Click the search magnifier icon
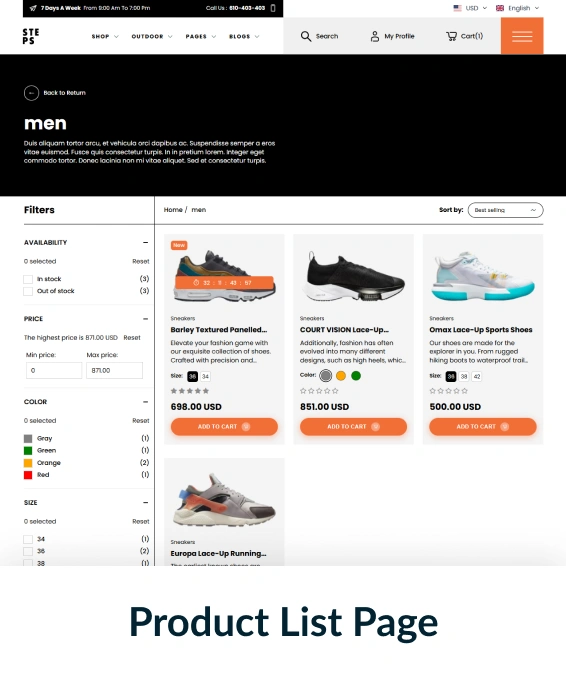Screen dimensions: 566x674 point(306,36)
